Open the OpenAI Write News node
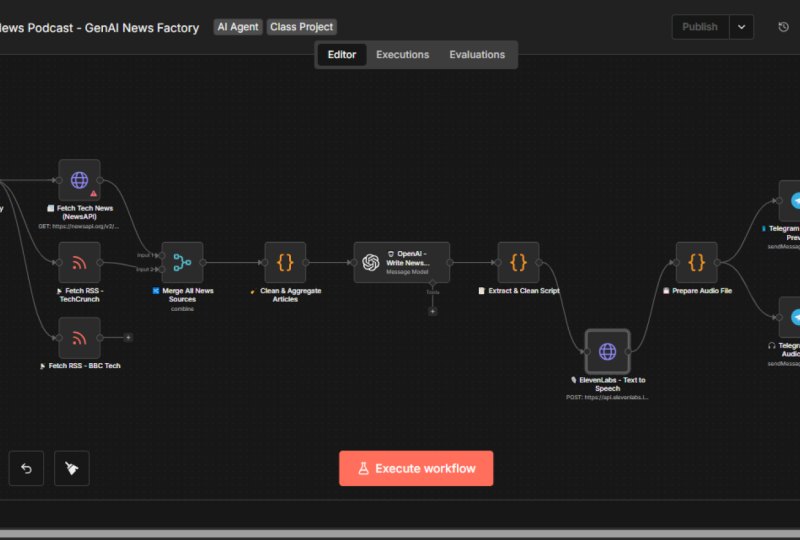 402,262
